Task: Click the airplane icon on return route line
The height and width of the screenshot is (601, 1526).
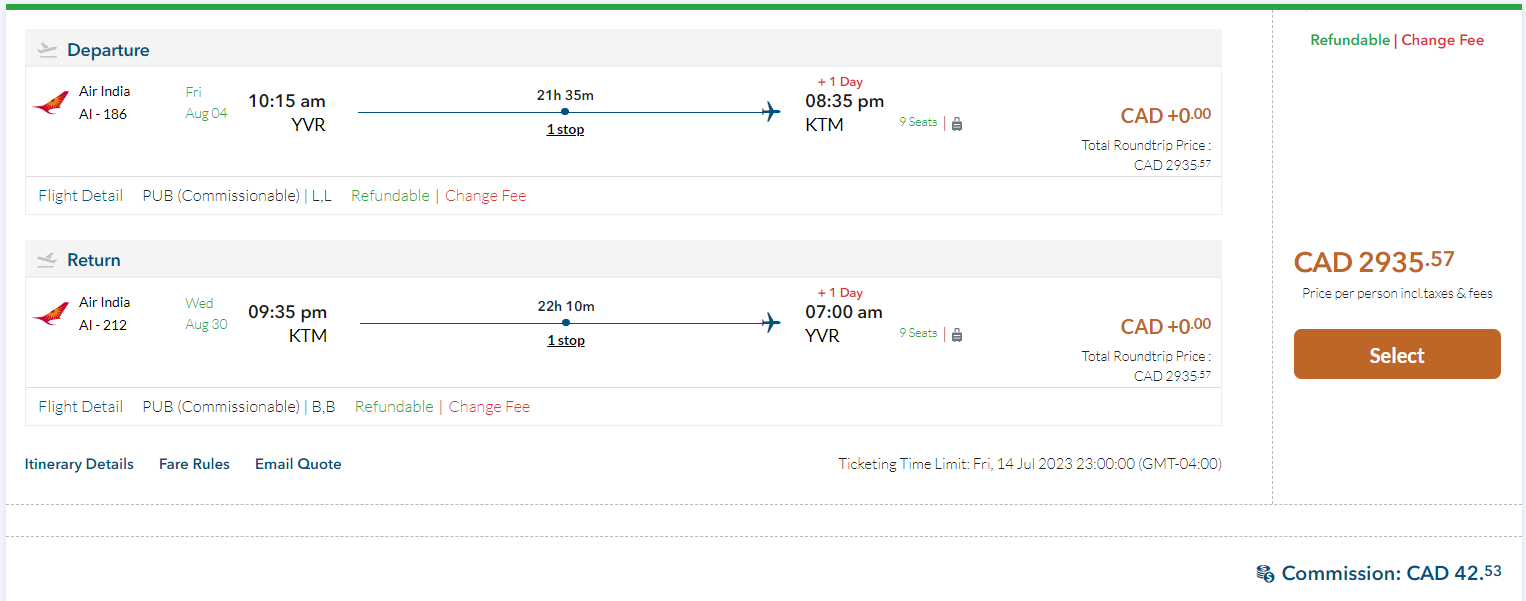Action: coord(770,322)
